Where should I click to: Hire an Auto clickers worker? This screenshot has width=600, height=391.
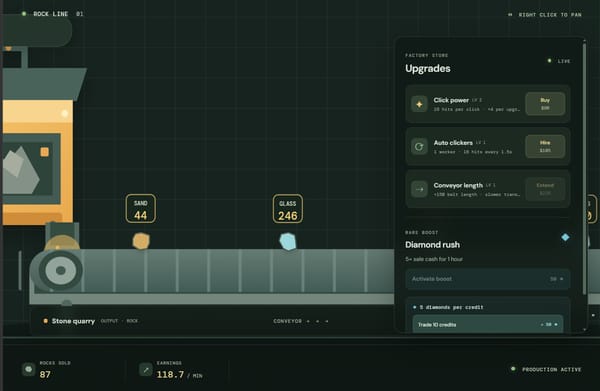(x=545, y=146)
